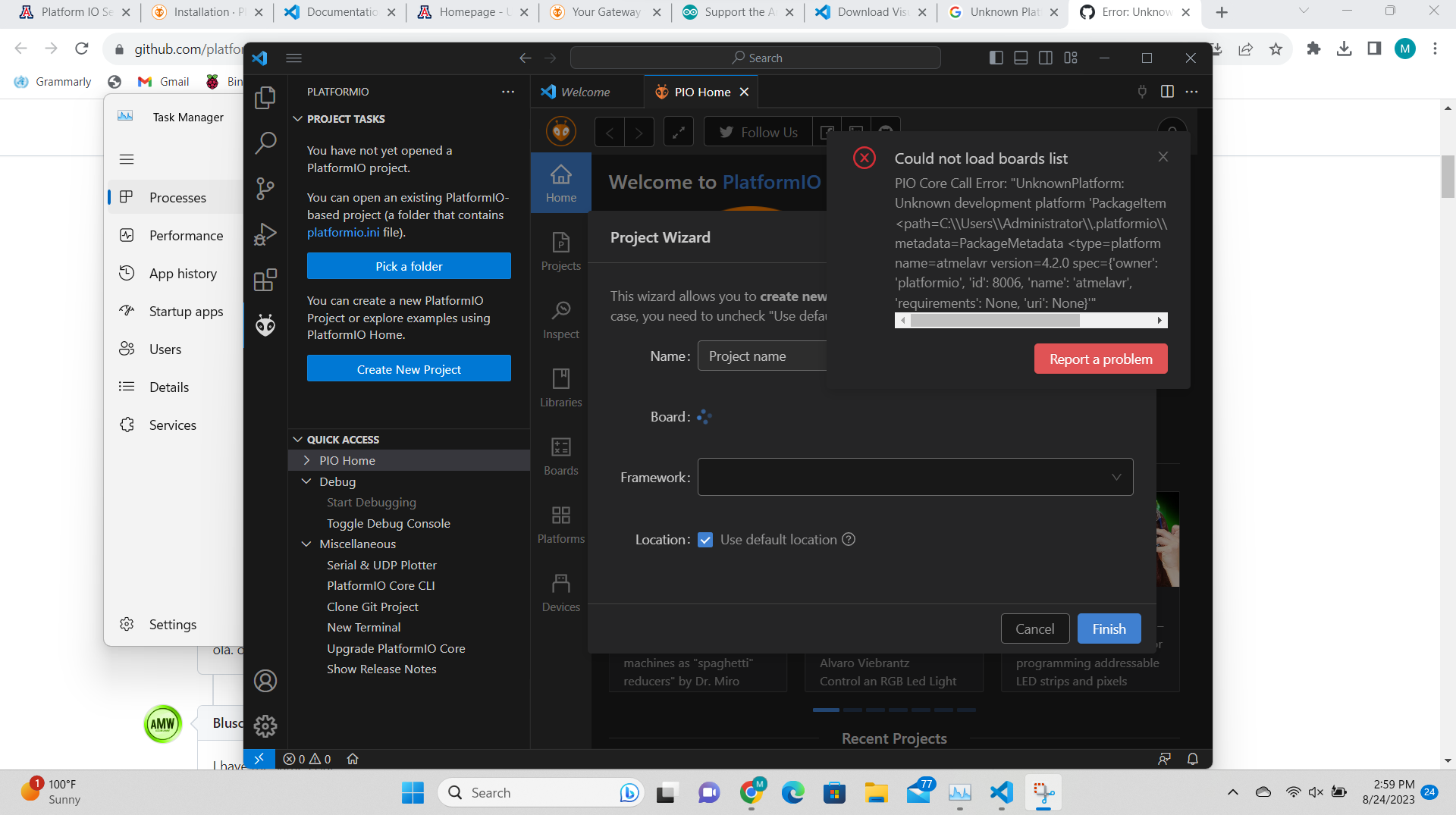Collapse the QUICK ACCESS section
The height and width of the screenshot is (815, 1456).
click(298, 440)
